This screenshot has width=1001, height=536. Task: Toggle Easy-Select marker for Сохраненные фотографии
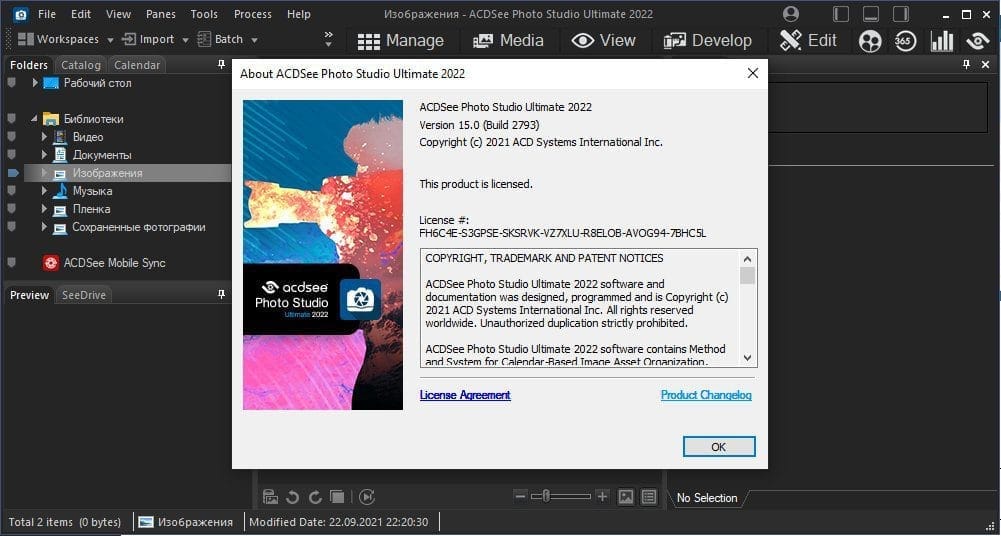click(11, 227)
